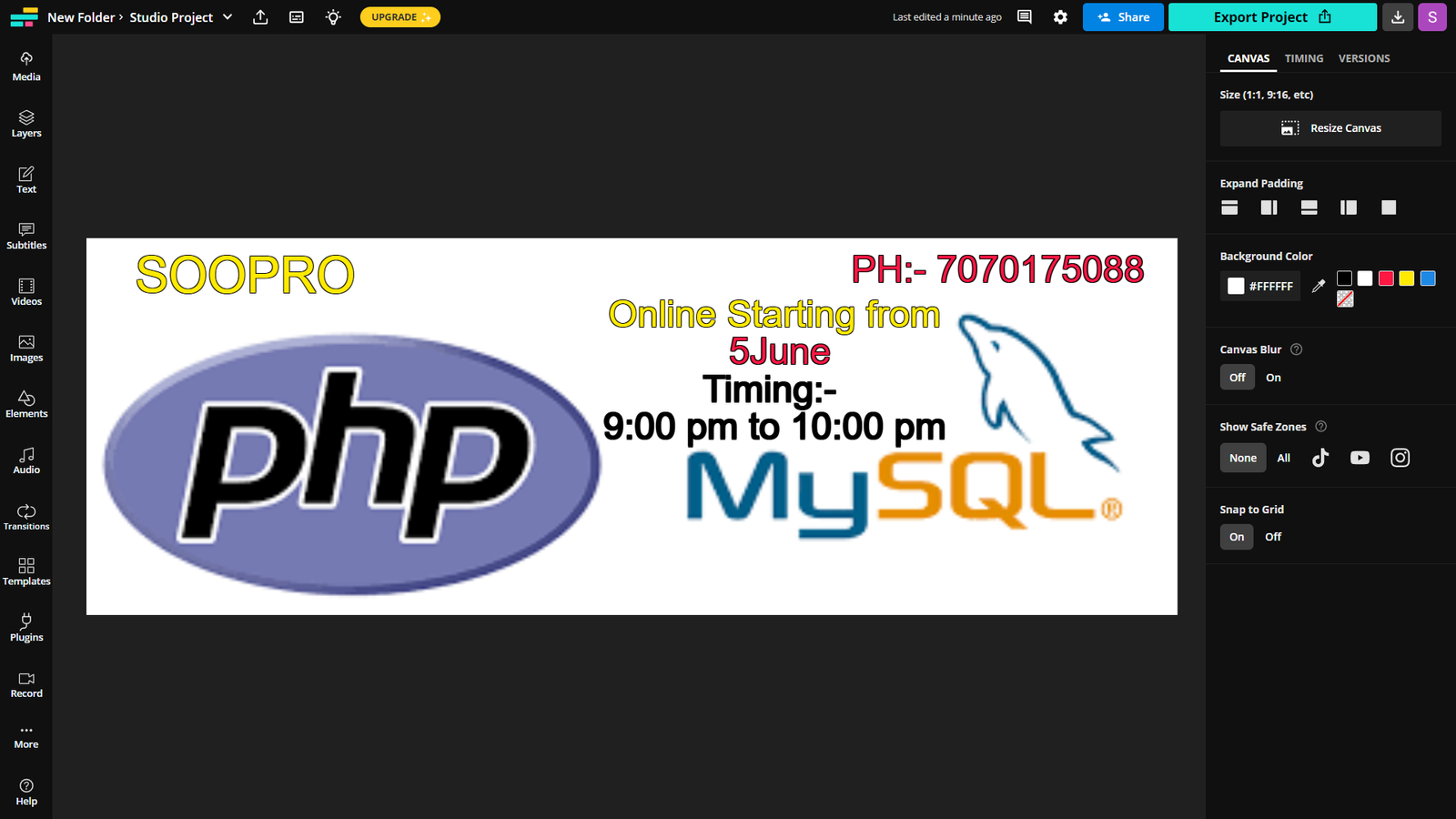Pick color with the eyedropper tool
The width and height of the screenshot is (1456, 819).
pyautogui.click(x=1318, y=287)
